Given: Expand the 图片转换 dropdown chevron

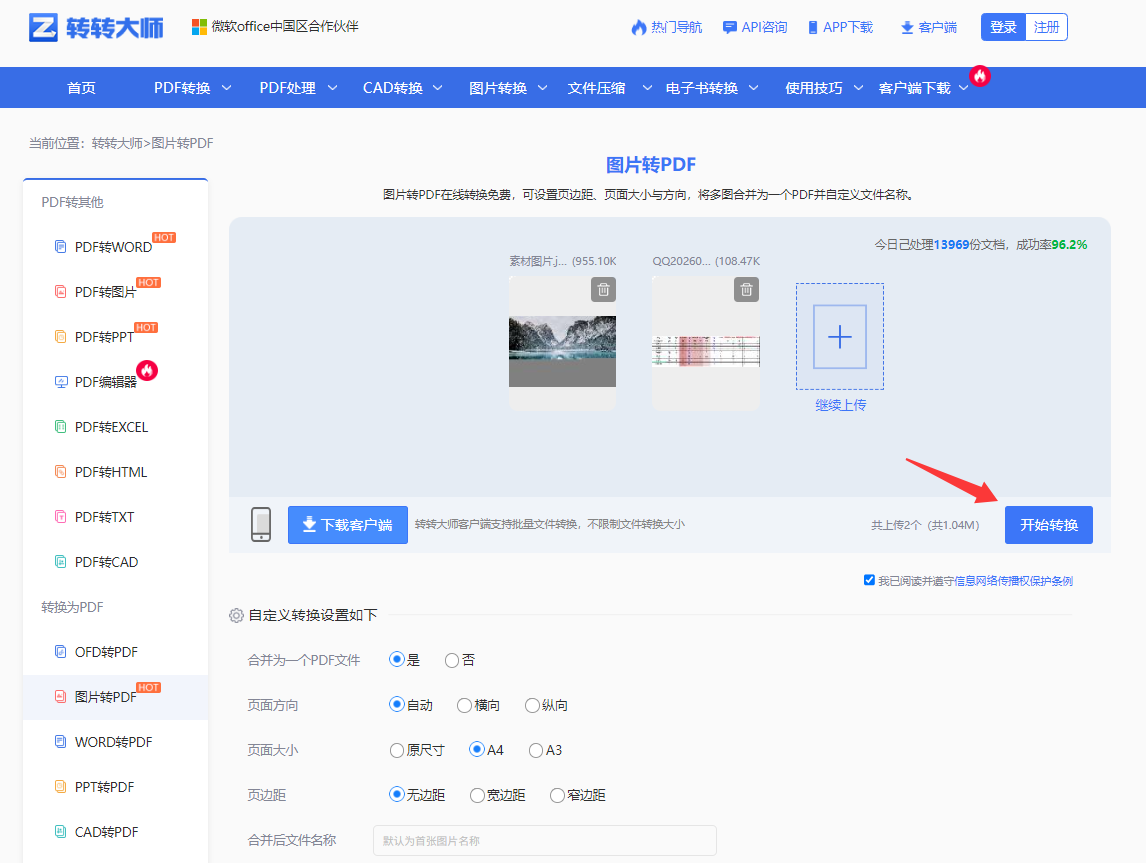Looking at the screenshot, I should (x=542, y=88).
